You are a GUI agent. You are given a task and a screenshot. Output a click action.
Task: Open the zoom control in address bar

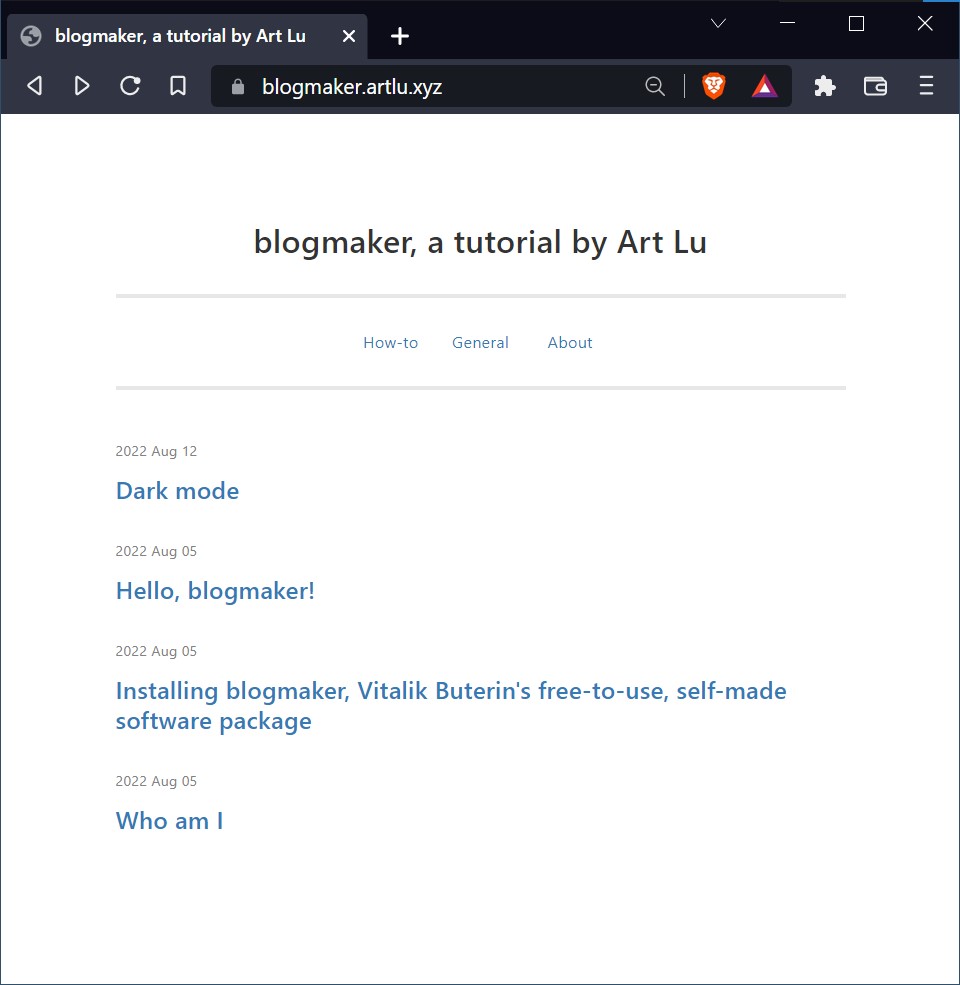point(655,86)
